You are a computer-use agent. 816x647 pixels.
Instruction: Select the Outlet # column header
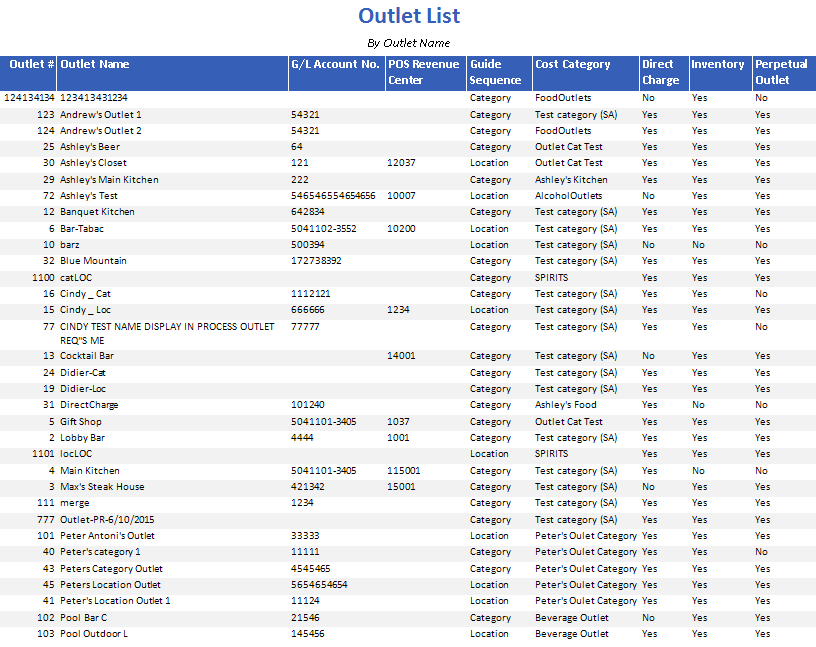[32, 65]
